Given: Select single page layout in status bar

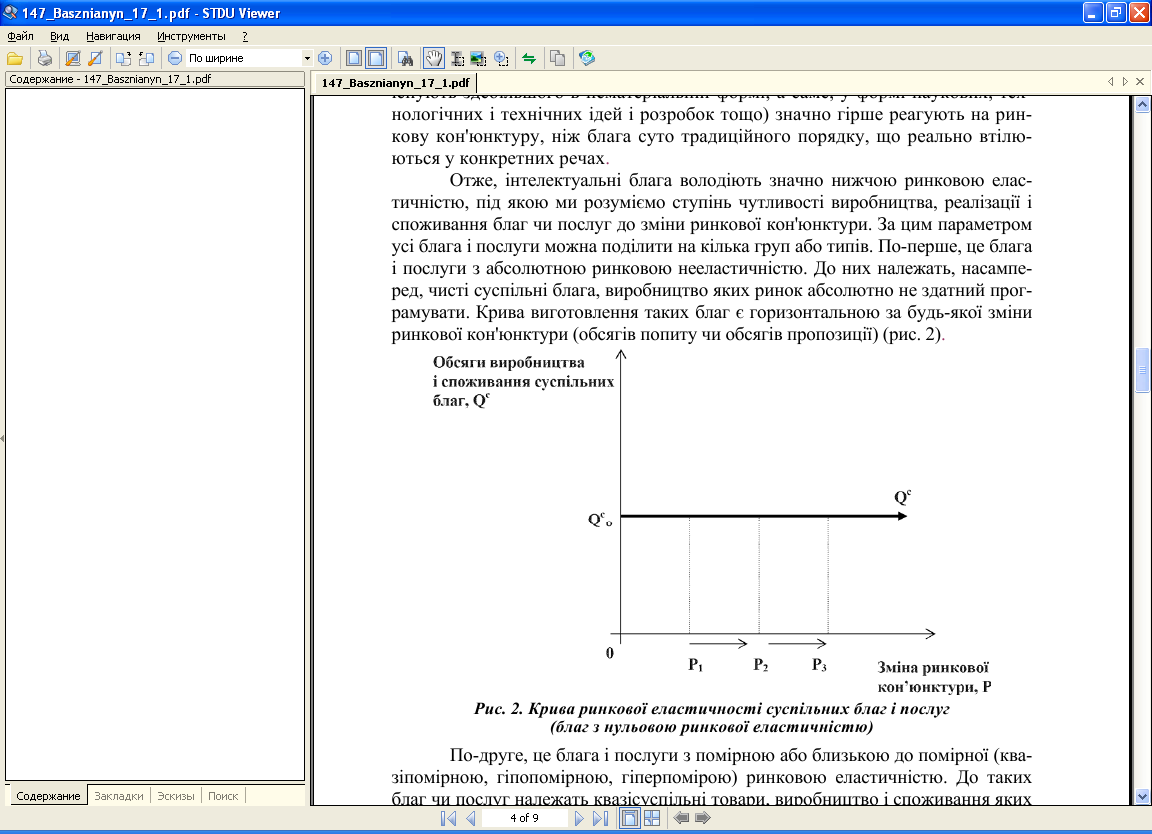Looking at the screenshot, I should click(630, 818).
